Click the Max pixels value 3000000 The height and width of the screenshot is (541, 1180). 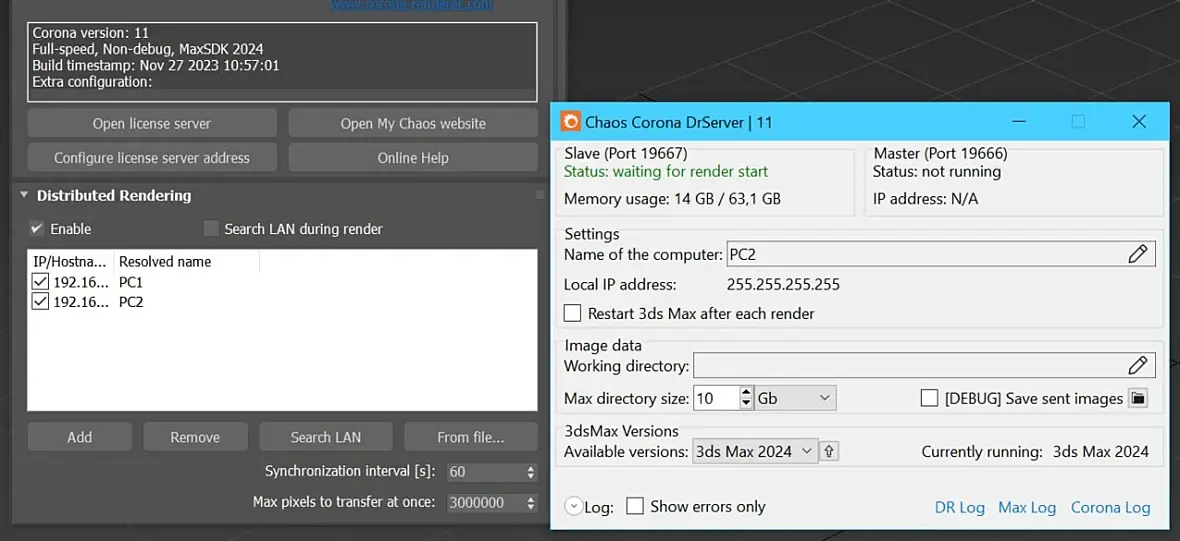tap(486, 503)
